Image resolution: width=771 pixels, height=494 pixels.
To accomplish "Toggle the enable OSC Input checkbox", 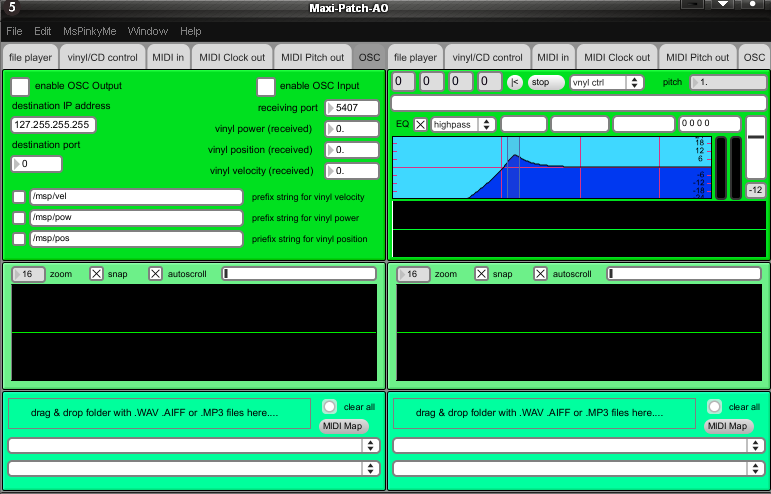I will point(266,87).
